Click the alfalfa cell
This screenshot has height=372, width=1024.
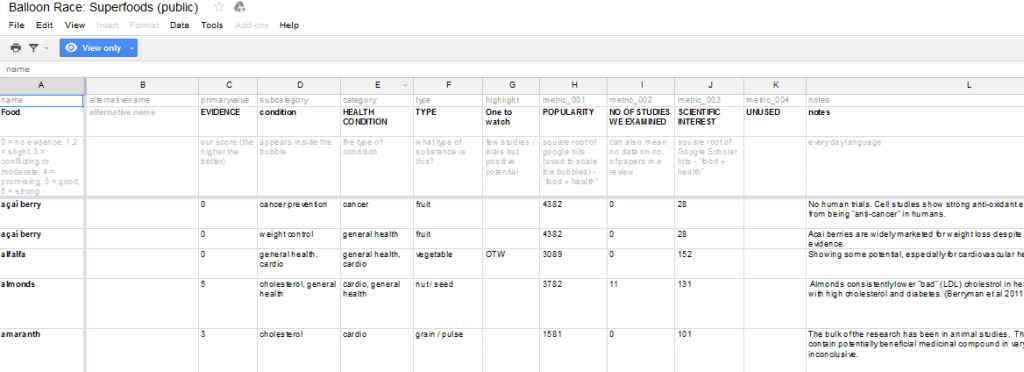[42, 264]
